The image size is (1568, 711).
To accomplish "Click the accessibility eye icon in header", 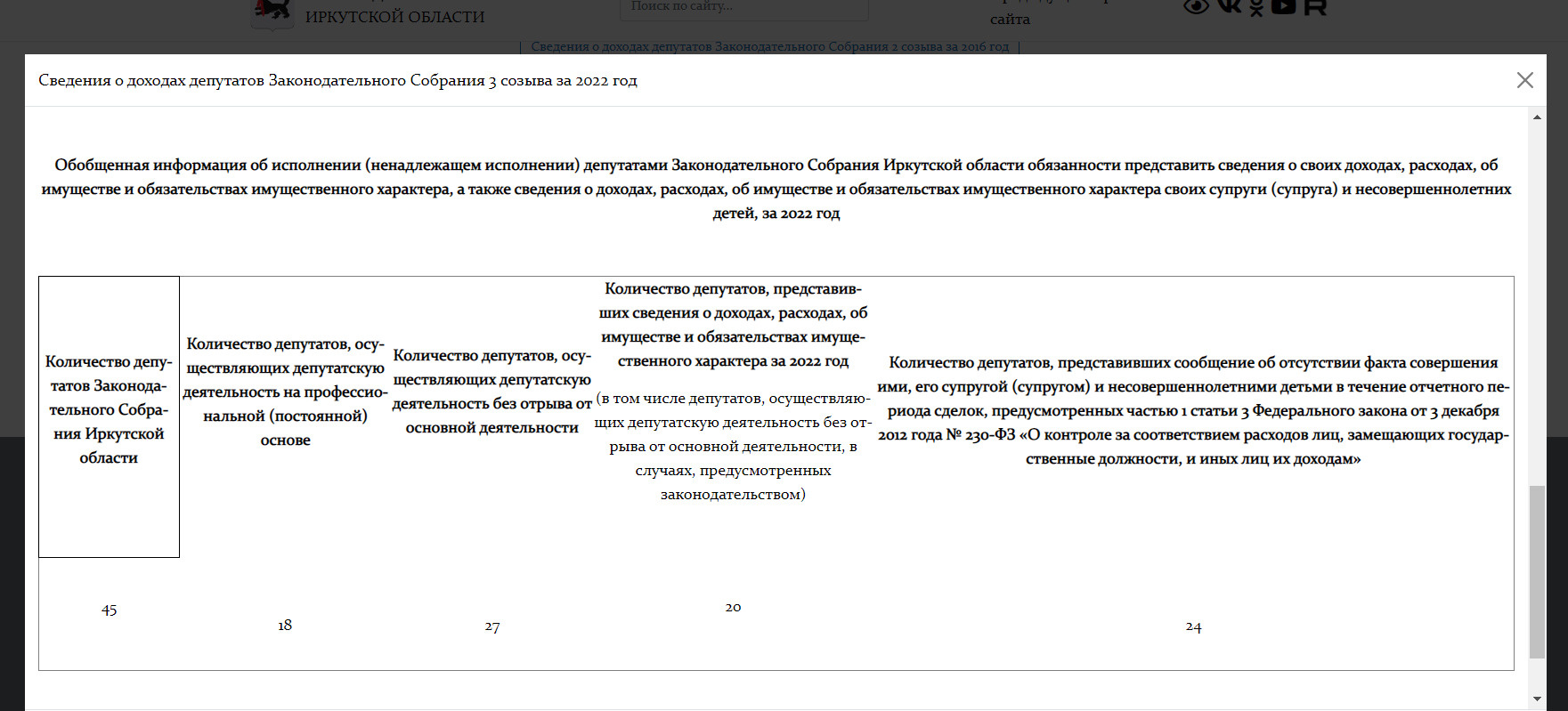I will coord(1196,7).
